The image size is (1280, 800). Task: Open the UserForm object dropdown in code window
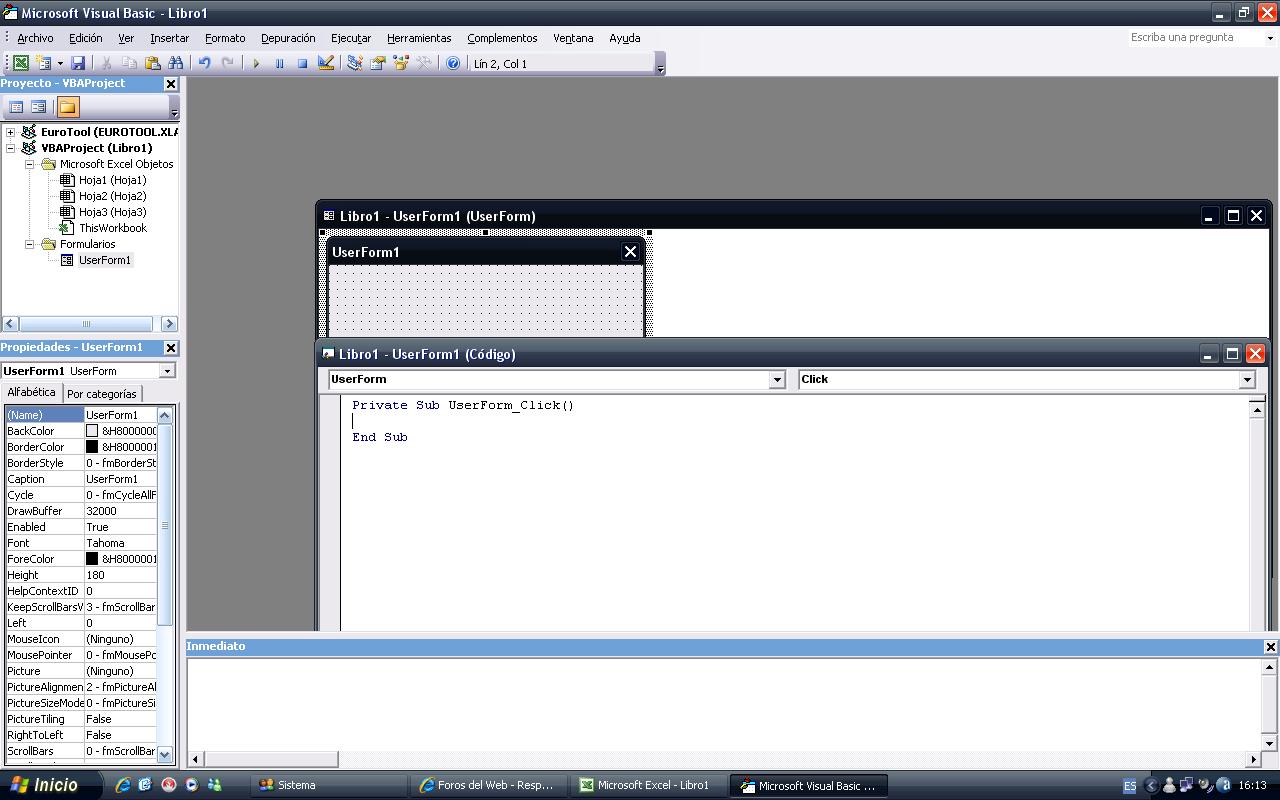(777, 380)
